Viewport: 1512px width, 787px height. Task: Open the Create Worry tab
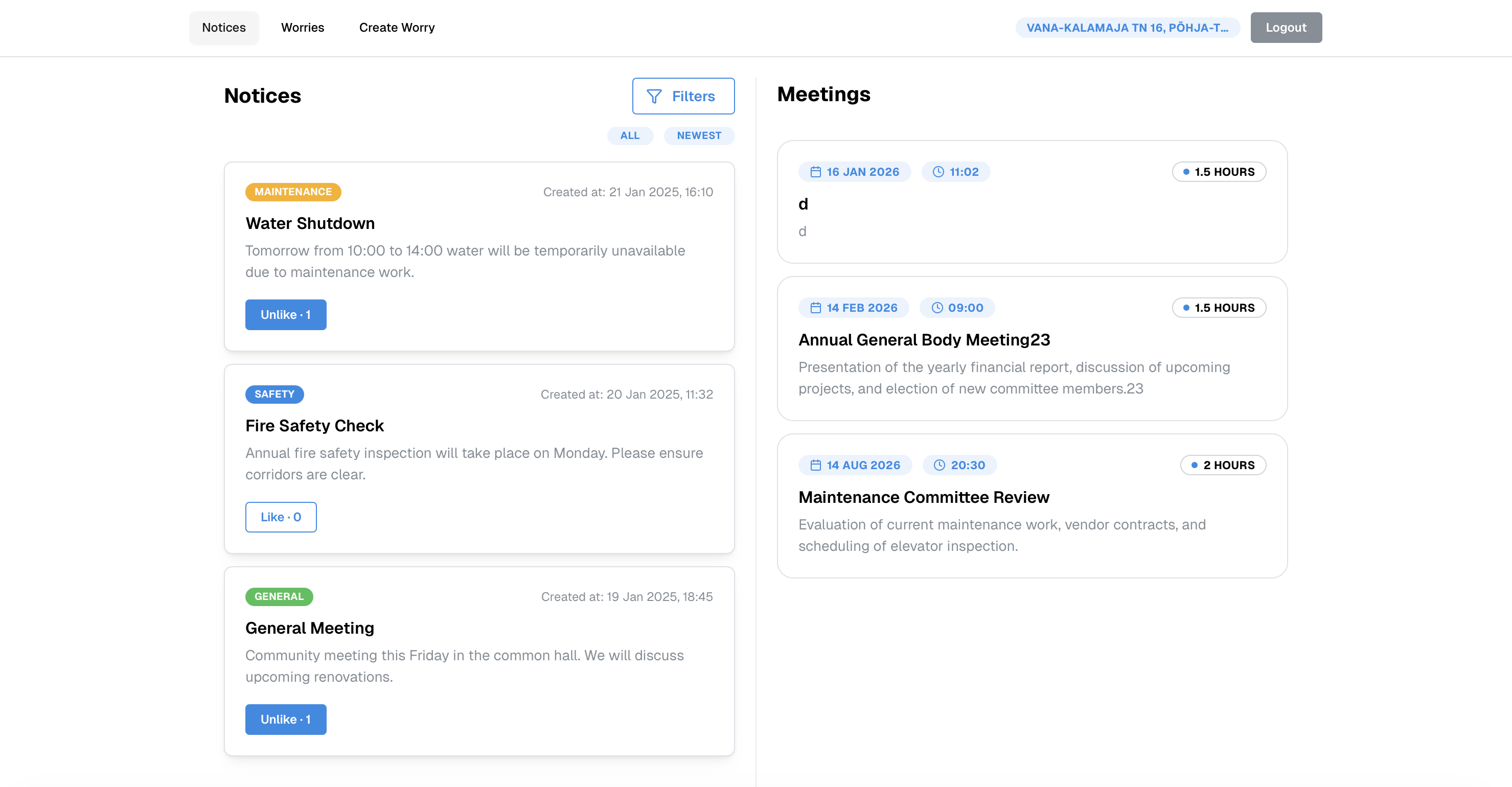click(397, 28)
